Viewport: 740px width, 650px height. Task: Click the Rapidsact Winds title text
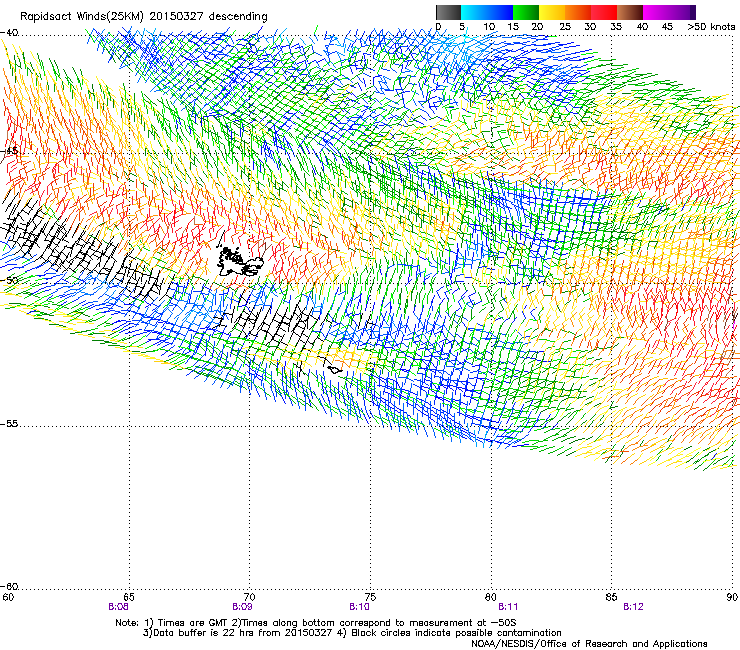click(x=143, y=17)
